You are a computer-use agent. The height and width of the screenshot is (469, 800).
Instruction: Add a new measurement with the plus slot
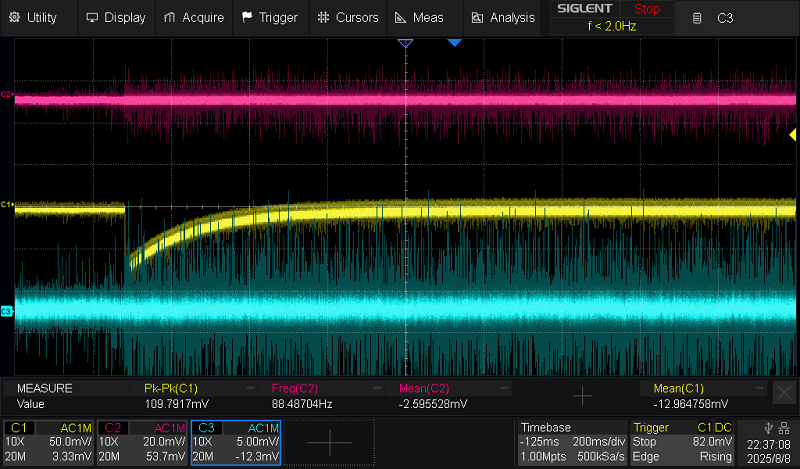click(582, 396)
